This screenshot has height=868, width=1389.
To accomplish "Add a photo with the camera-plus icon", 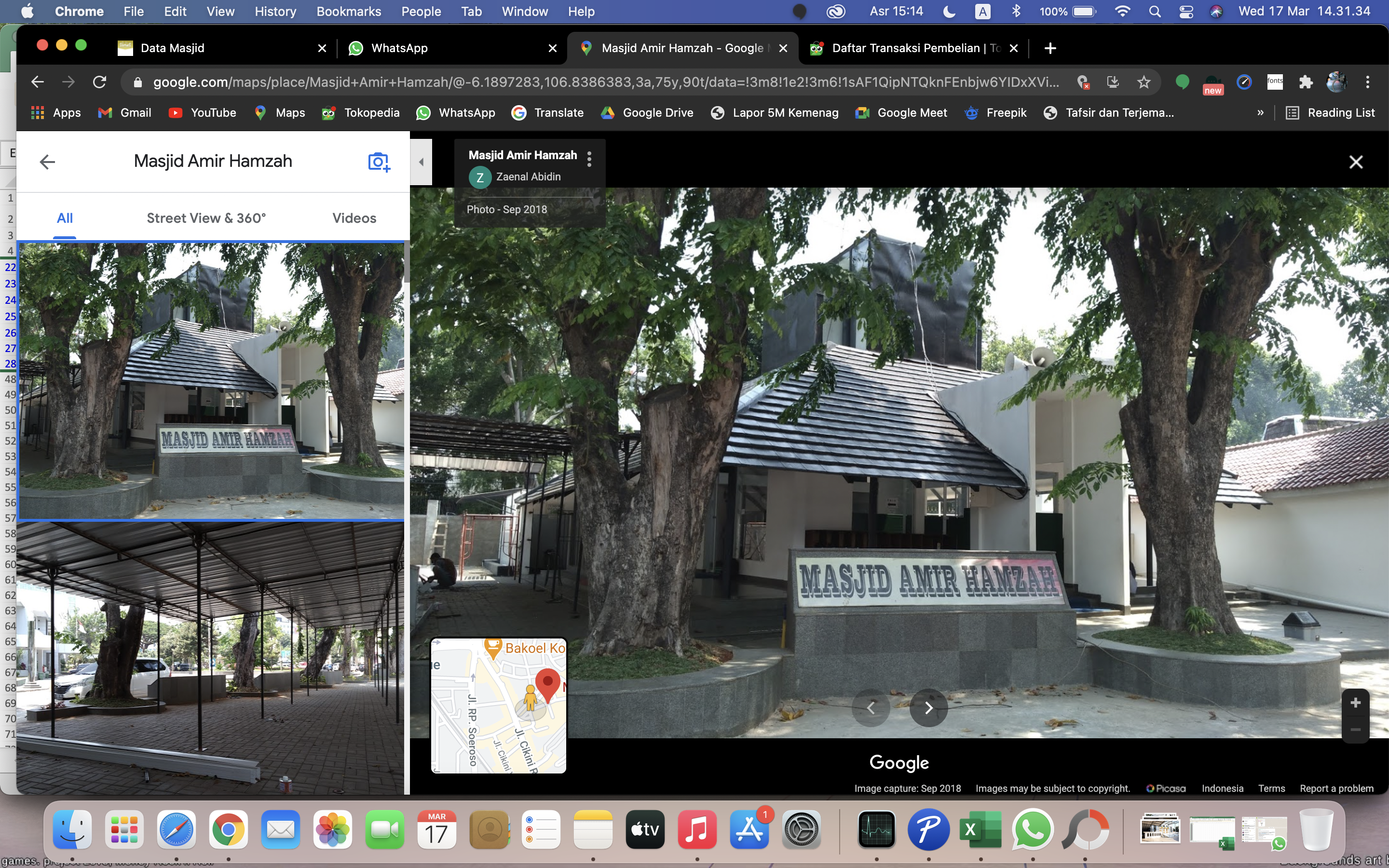I will [x=379, y=162].
